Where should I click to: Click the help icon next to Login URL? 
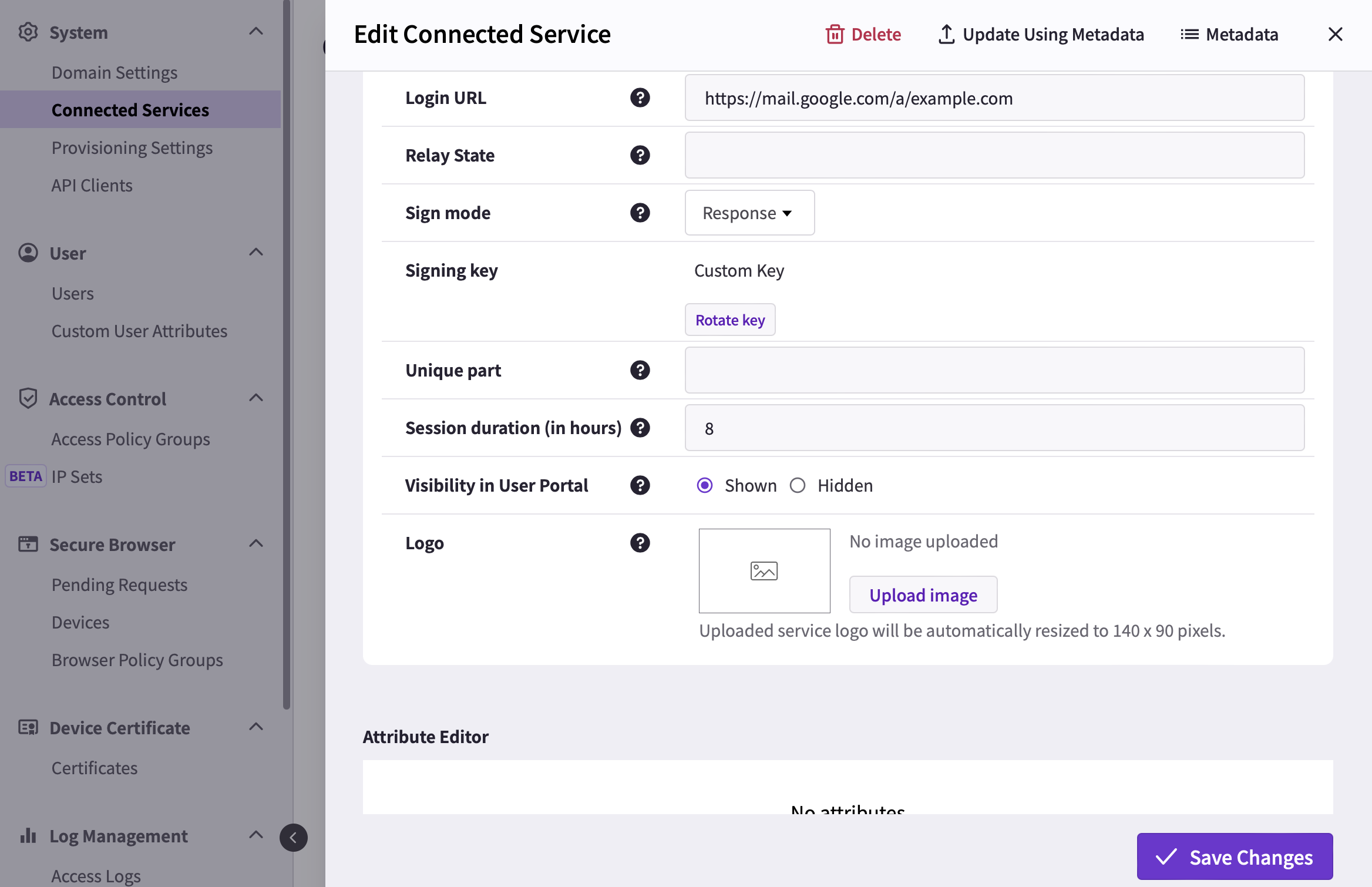point(640,98)
